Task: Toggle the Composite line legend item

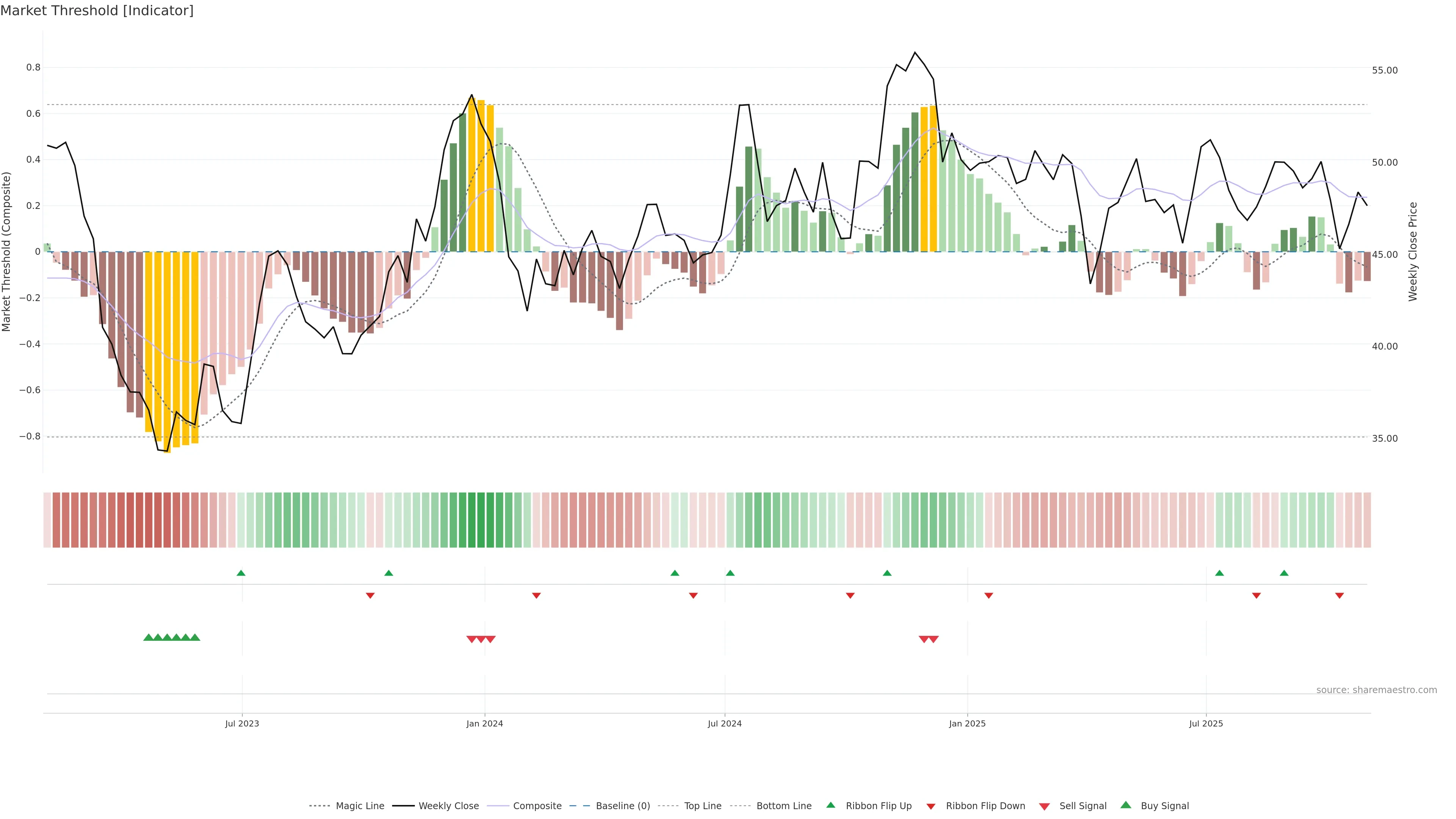Action: tap(537, 806)
